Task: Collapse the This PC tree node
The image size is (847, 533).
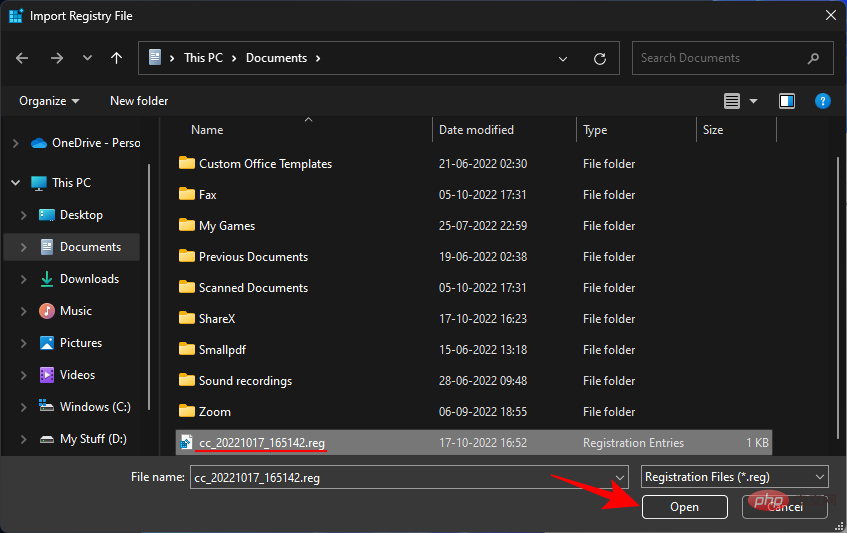Action: point(16,183)
